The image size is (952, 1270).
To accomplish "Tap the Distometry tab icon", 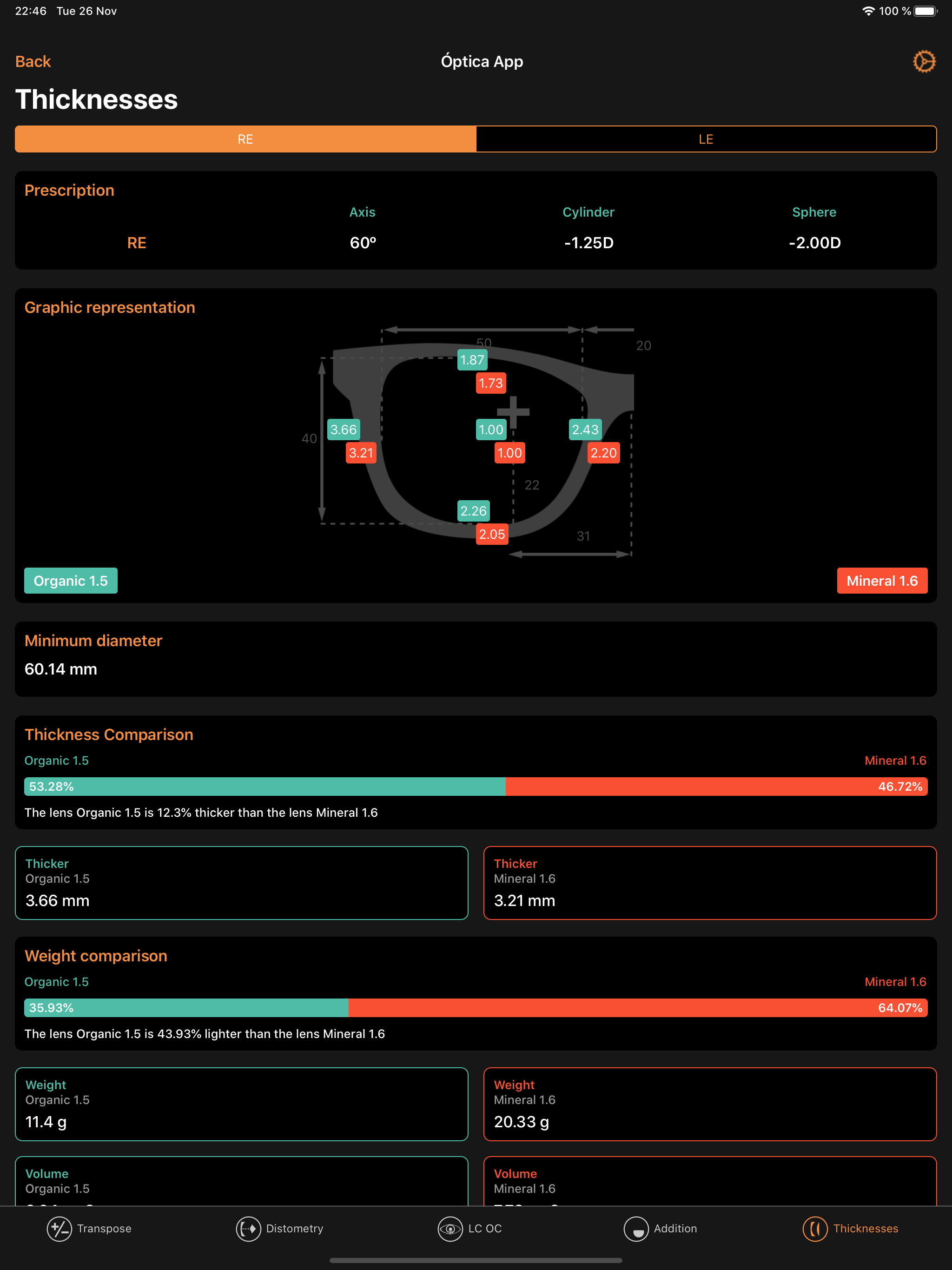I will (248, 1229).
